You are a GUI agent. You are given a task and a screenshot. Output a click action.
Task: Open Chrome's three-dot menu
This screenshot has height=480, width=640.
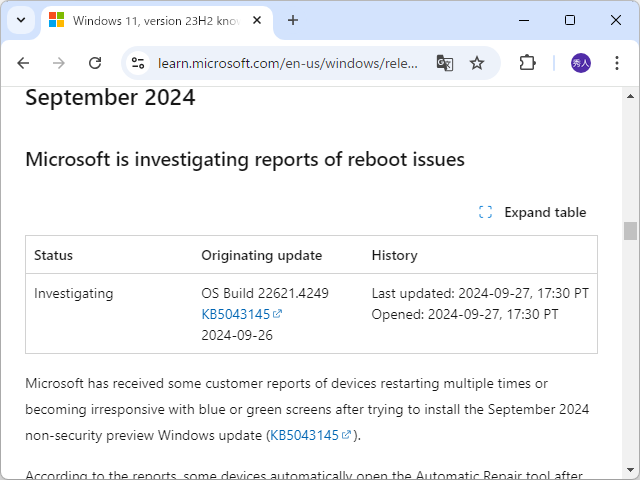(617, 63)
